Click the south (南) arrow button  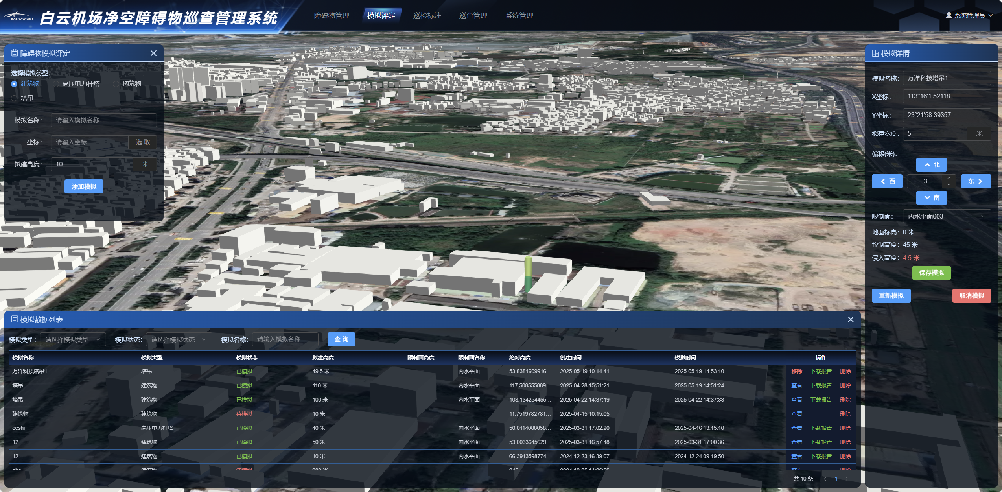coord(931,198)
